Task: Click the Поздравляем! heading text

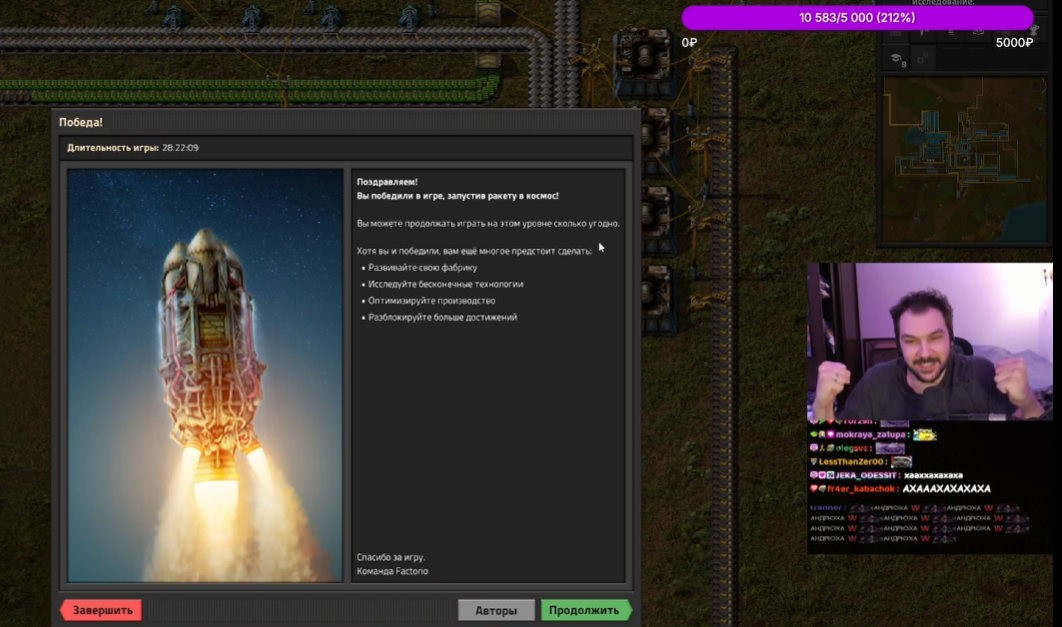Action: tap(387, 181)
